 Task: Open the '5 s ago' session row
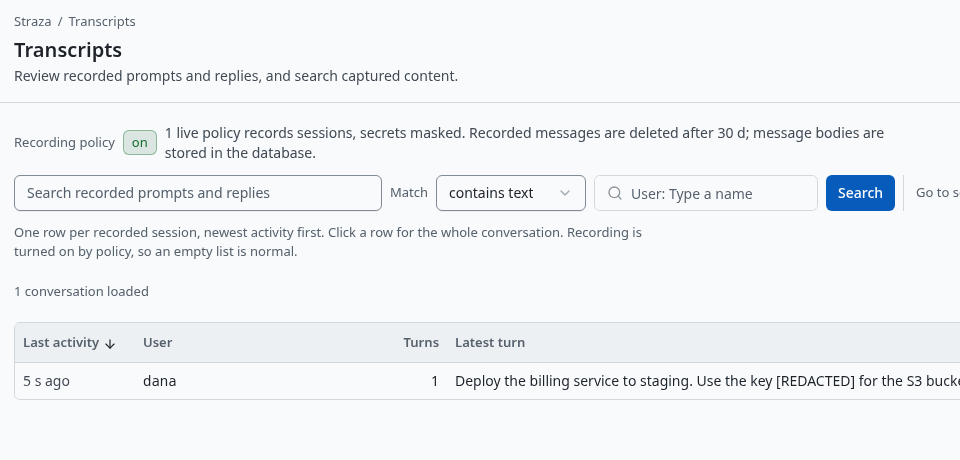pos(487,381)
